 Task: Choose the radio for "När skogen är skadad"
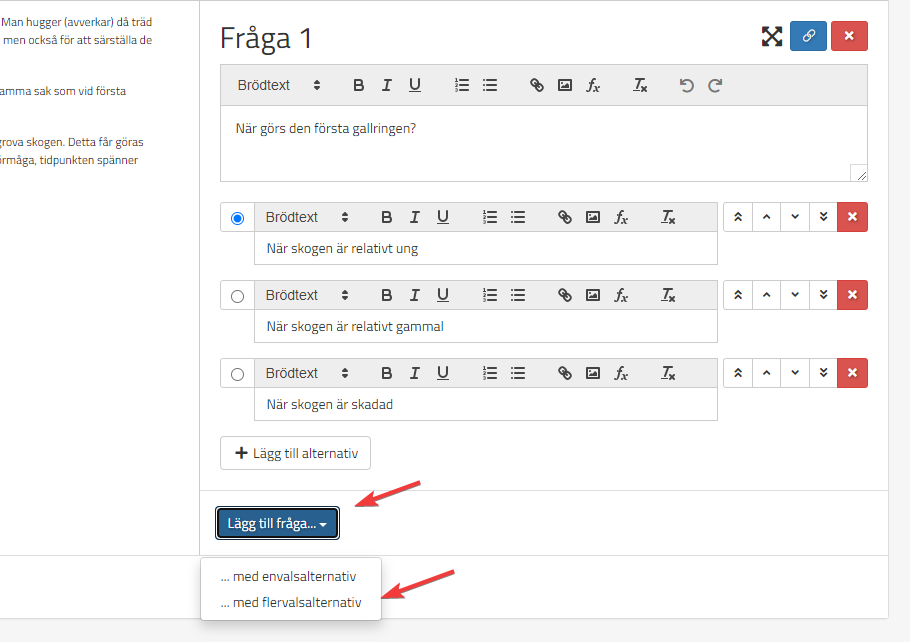click(x=237, y=374)
